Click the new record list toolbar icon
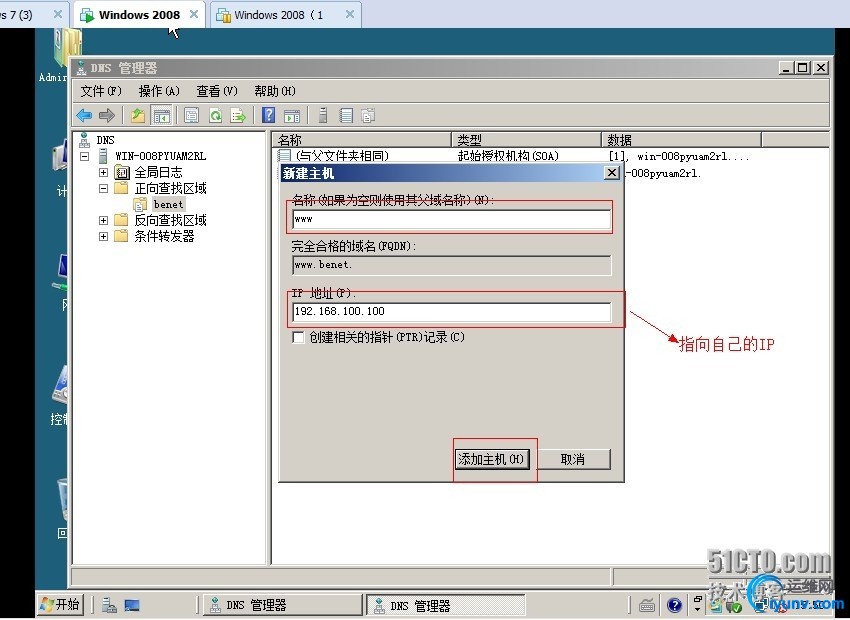 click(x=346, y=115)
